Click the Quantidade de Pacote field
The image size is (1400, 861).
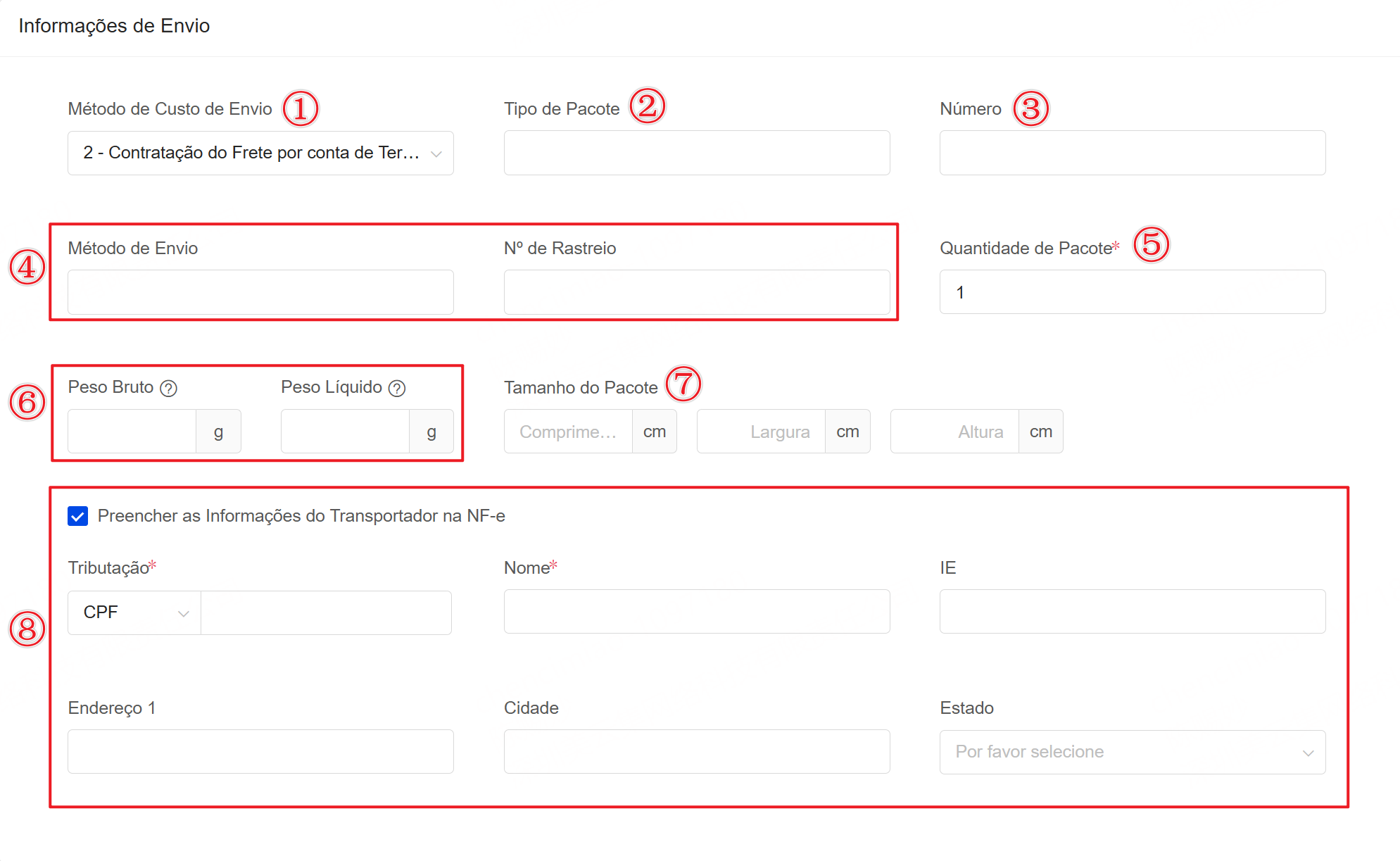tap(1132, 292)
